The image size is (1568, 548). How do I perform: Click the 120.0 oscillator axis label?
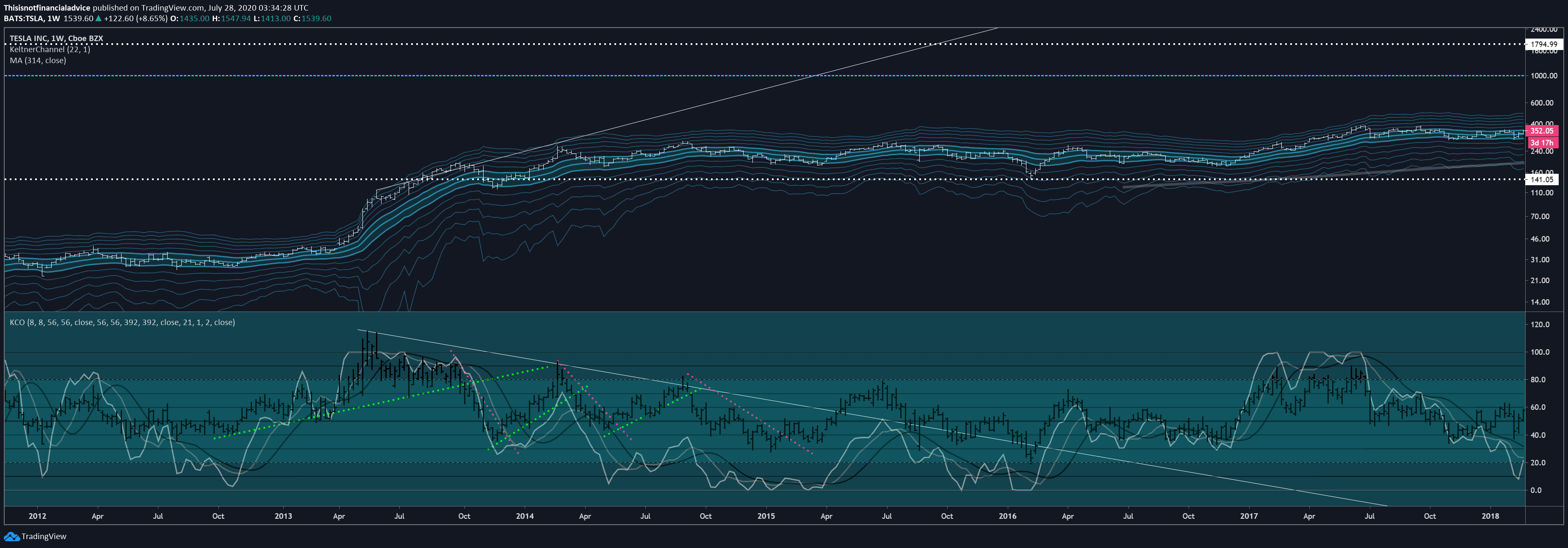[x=1540, y=324]
